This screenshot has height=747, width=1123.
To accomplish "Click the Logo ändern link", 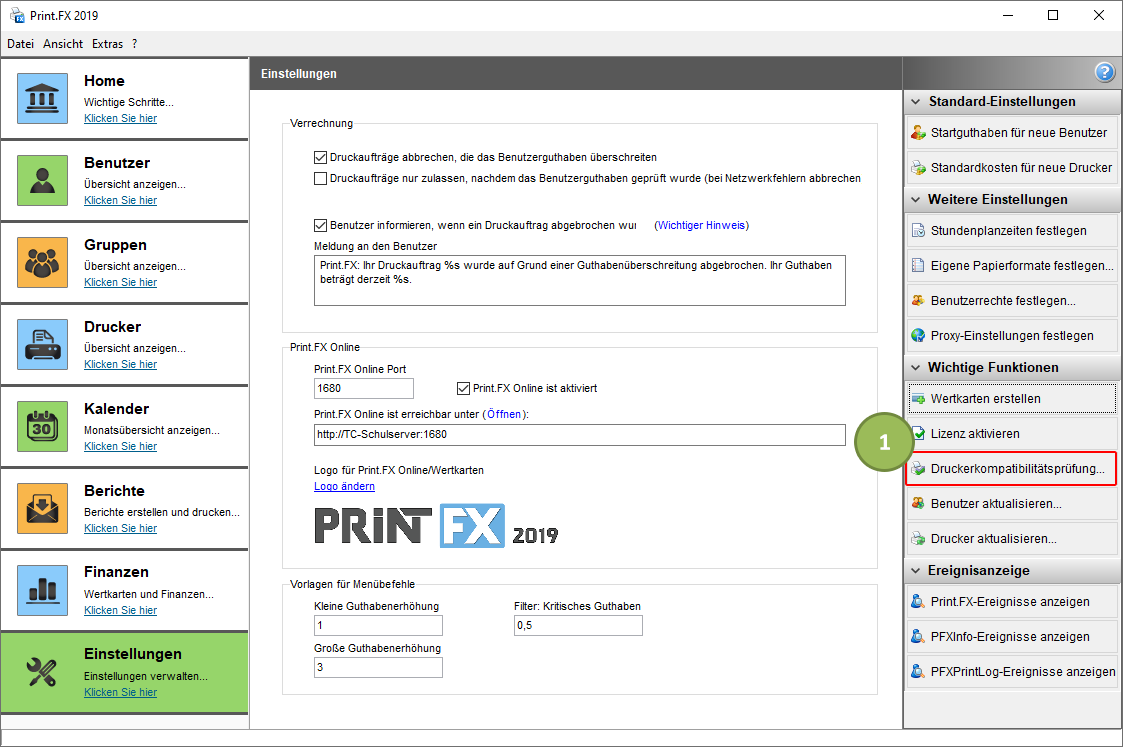I will [x=344, y=486].
